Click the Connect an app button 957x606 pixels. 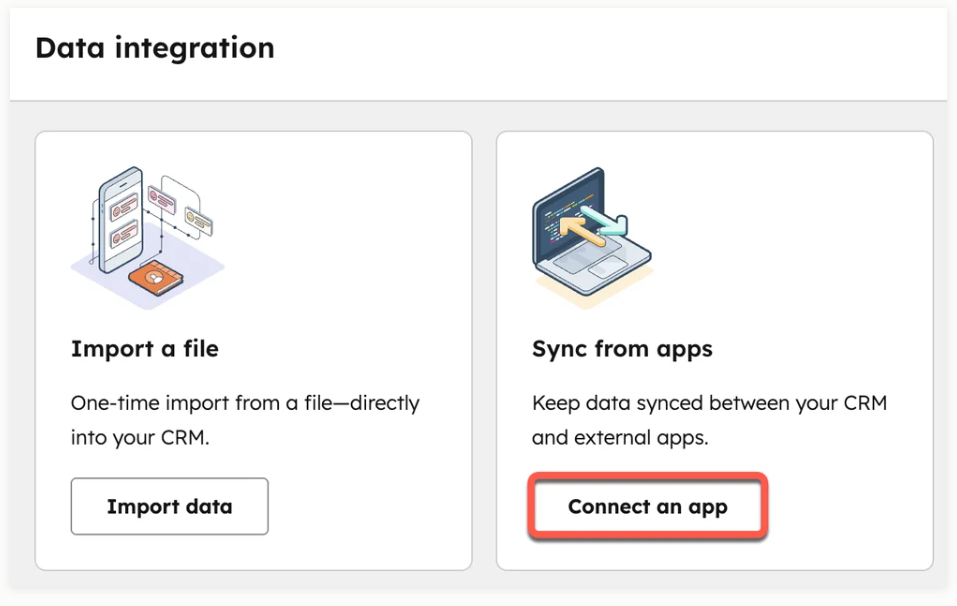coord(648,506)
